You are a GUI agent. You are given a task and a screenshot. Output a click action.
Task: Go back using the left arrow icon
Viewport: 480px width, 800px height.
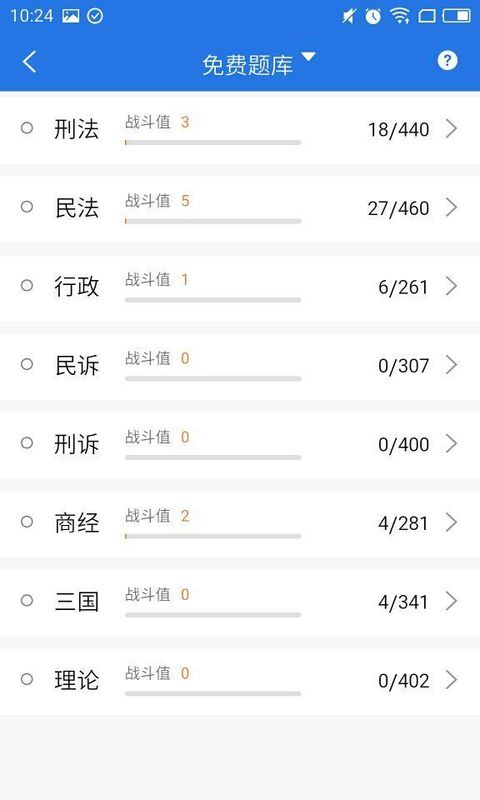coord(30,62)
